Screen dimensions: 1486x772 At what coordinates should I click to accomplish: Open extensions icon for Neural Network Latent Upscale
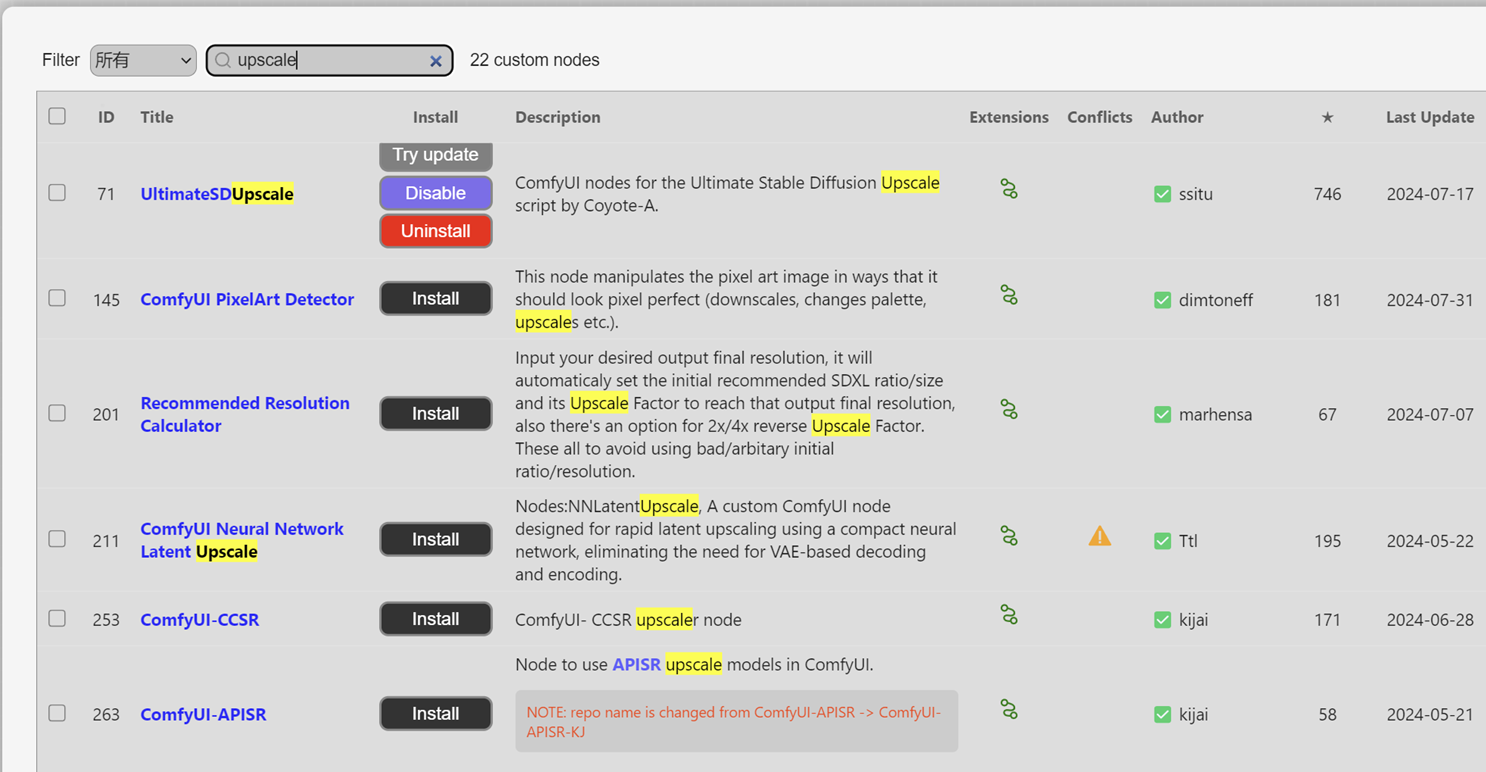click(1009, 537)
